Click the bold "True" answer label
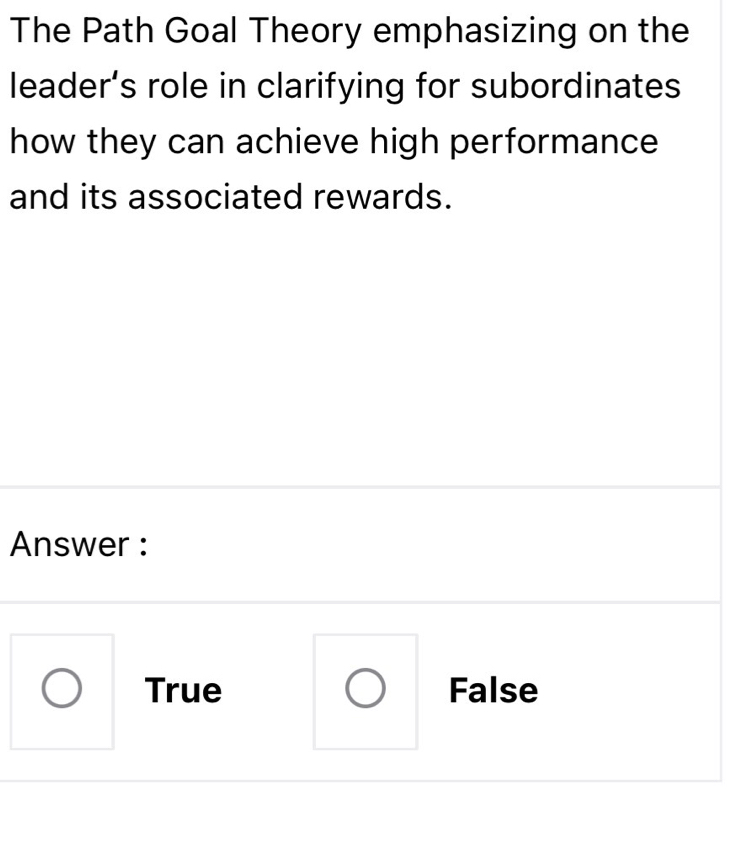The image size is (734, 844). [x=183, y=691]
